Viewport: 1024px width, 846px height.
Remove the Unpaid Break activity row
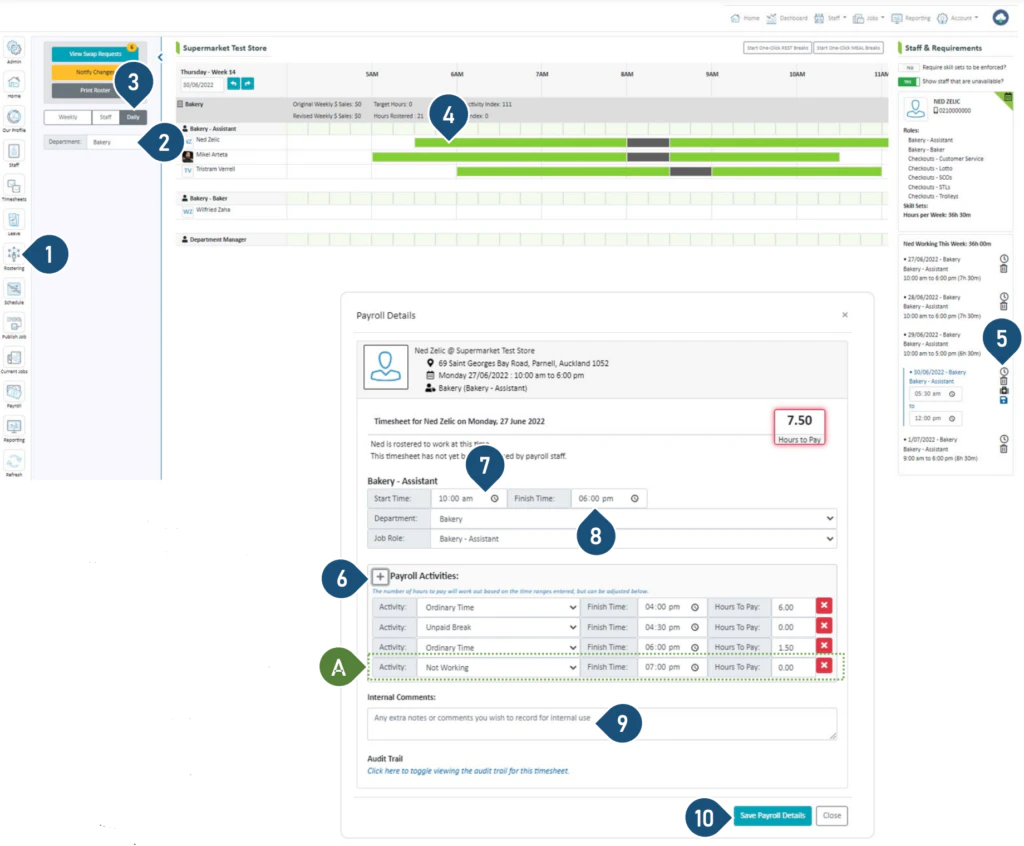(824, 626)
